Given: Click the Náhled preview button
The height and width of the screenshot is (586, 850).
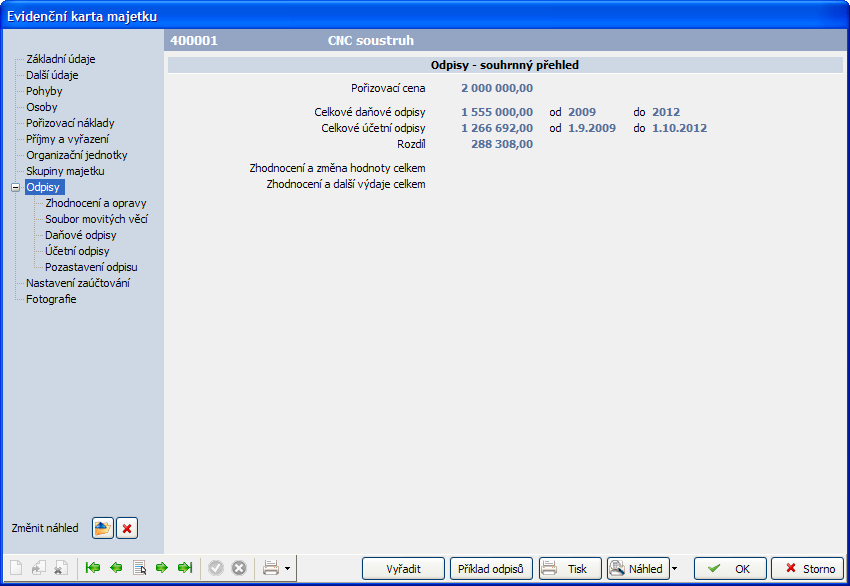Looking at the screenshot, I should [x=638, y=569].
